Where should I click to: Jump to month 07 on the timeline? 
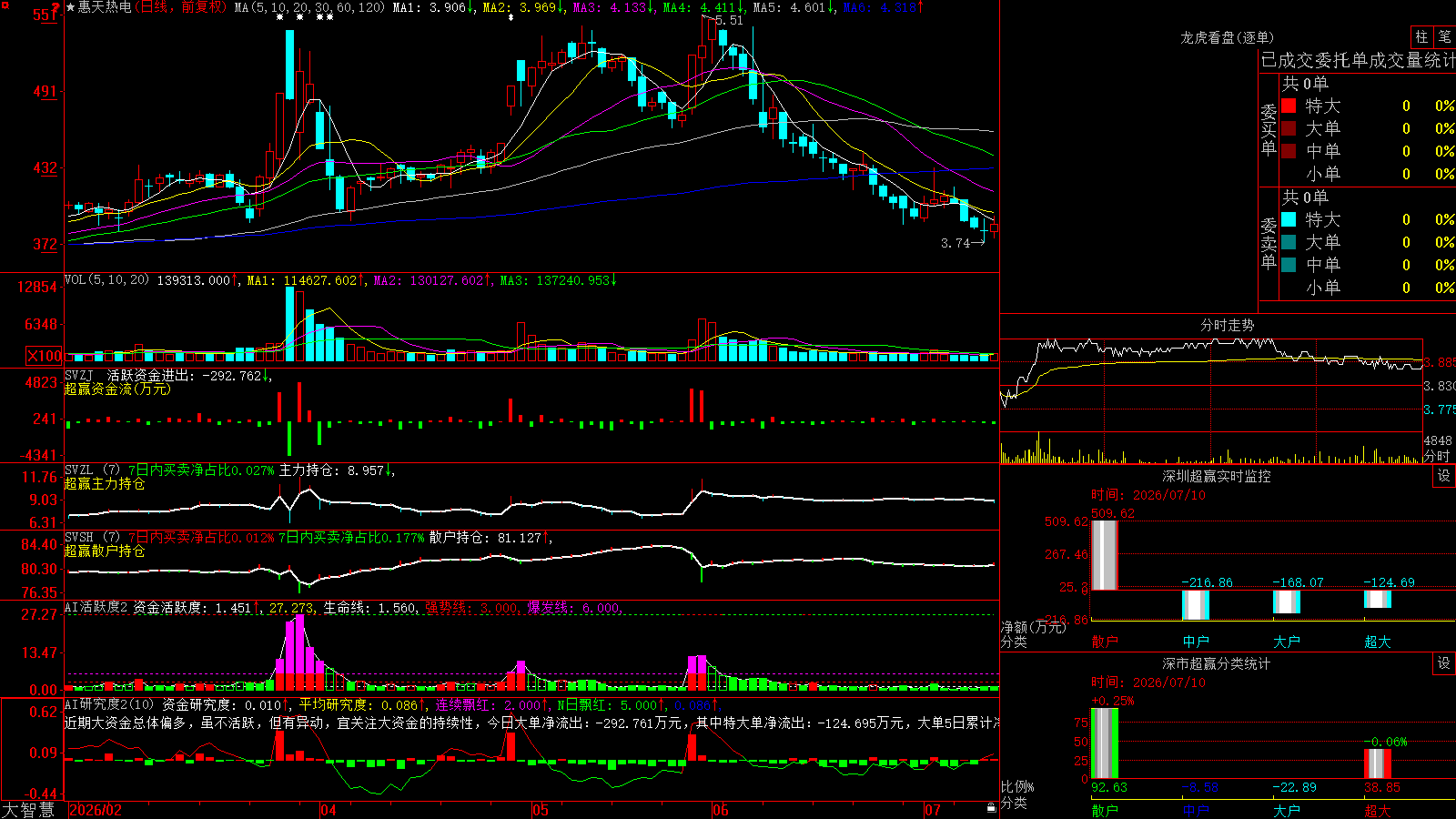(x=933, y=810)
